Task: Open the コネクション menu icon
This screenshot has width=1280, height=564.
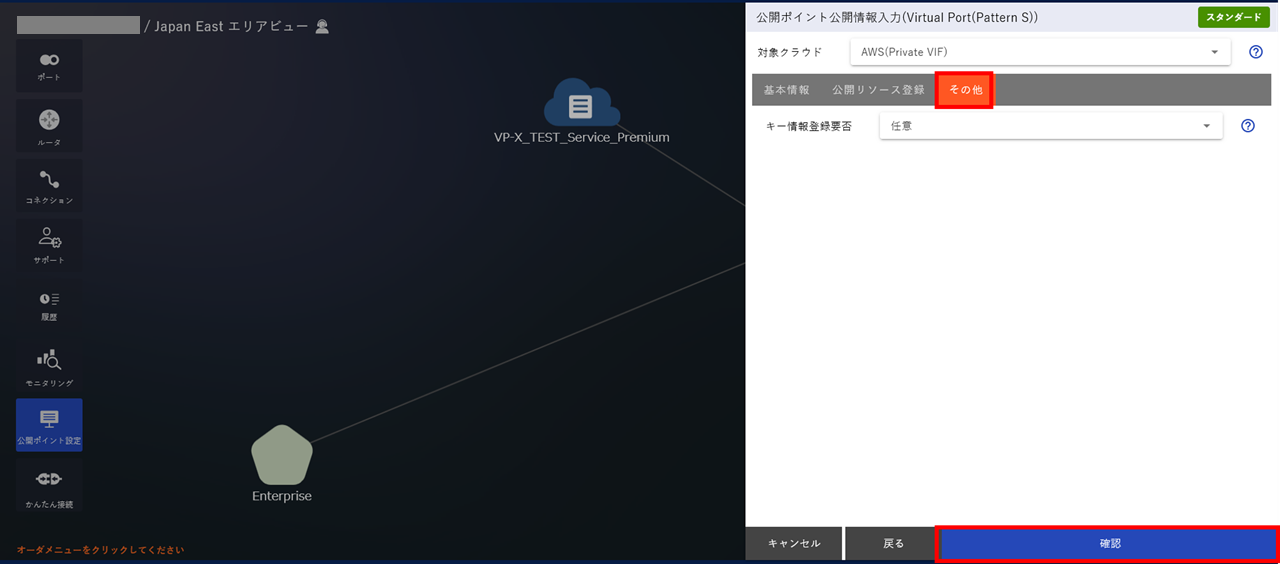Action: [49, 186]
